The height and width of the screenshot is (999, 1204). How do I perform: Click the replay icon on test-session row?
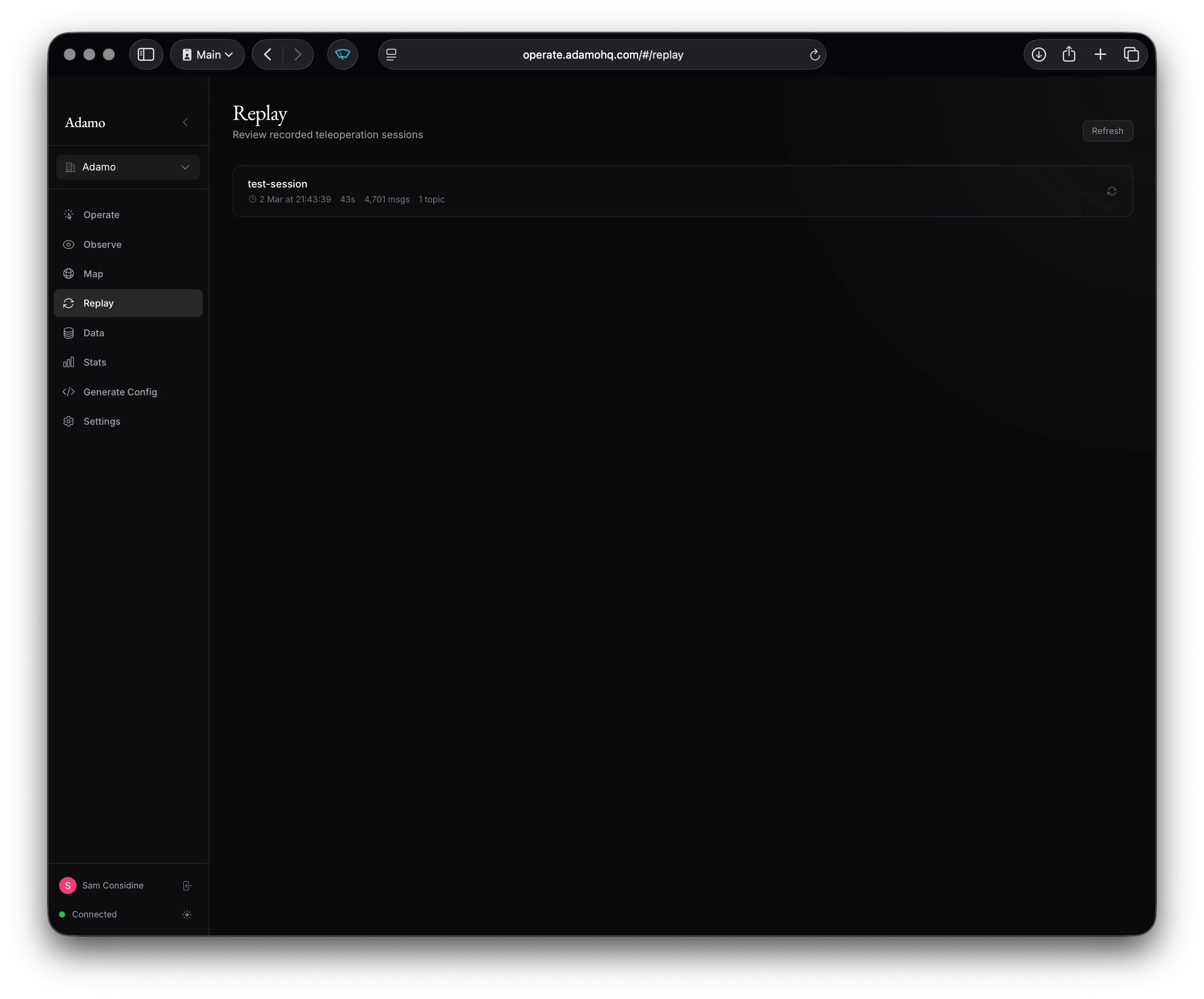[x=1112, y=191]
